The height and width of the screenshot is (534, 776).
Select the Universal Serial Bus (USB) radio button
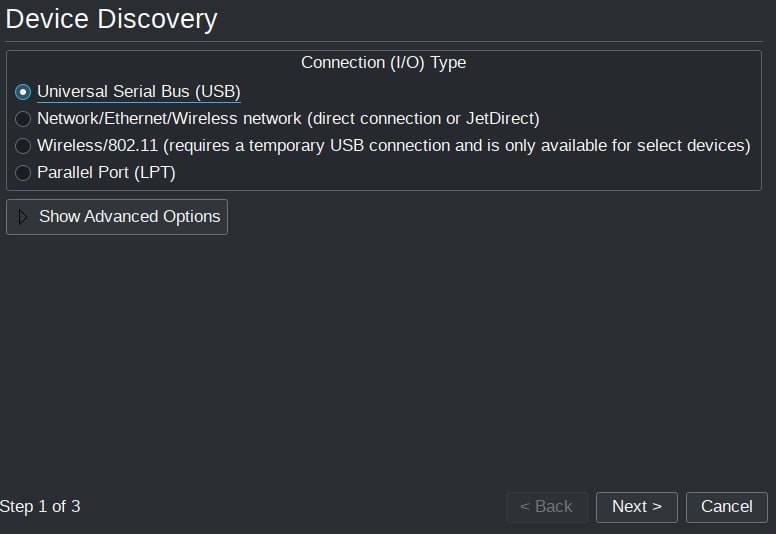pyautogui.click(x=24, y=92)
